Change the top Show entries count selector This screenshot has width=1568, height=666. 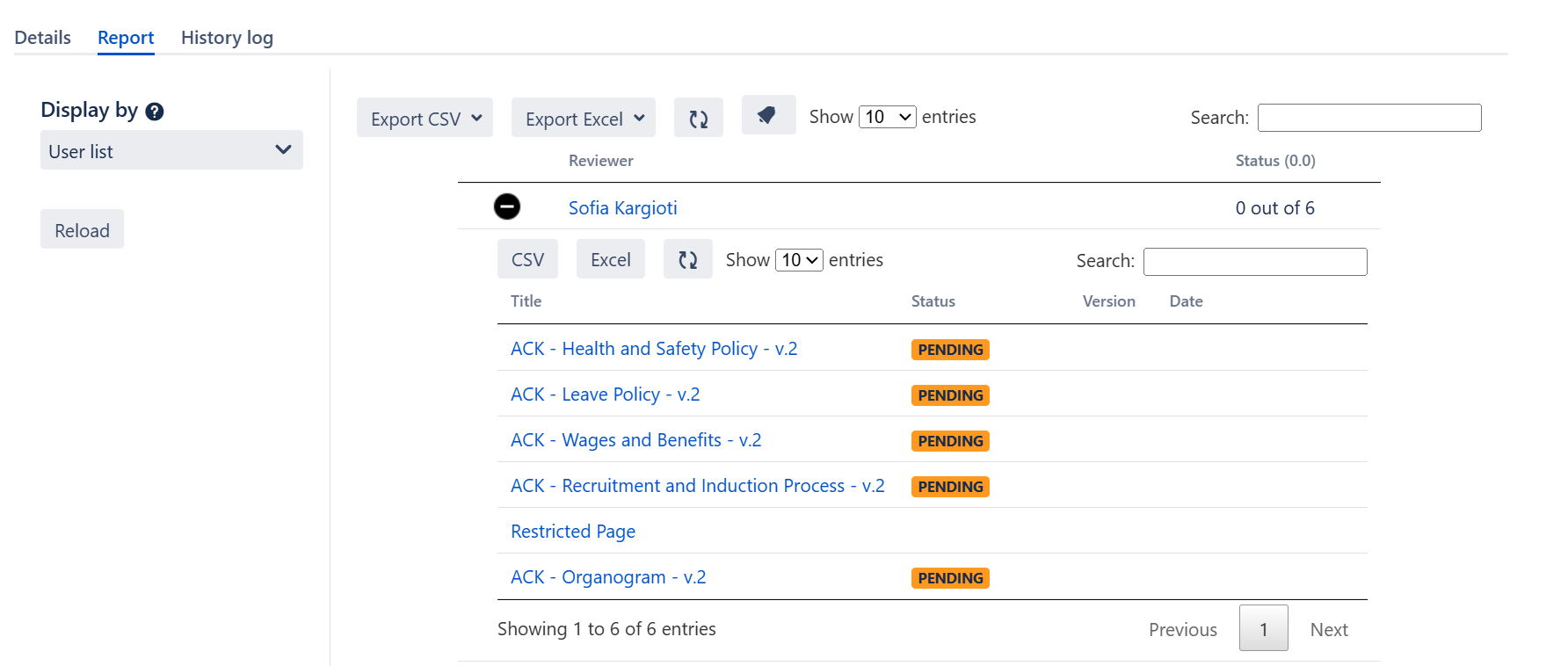[x=887, y=117]
